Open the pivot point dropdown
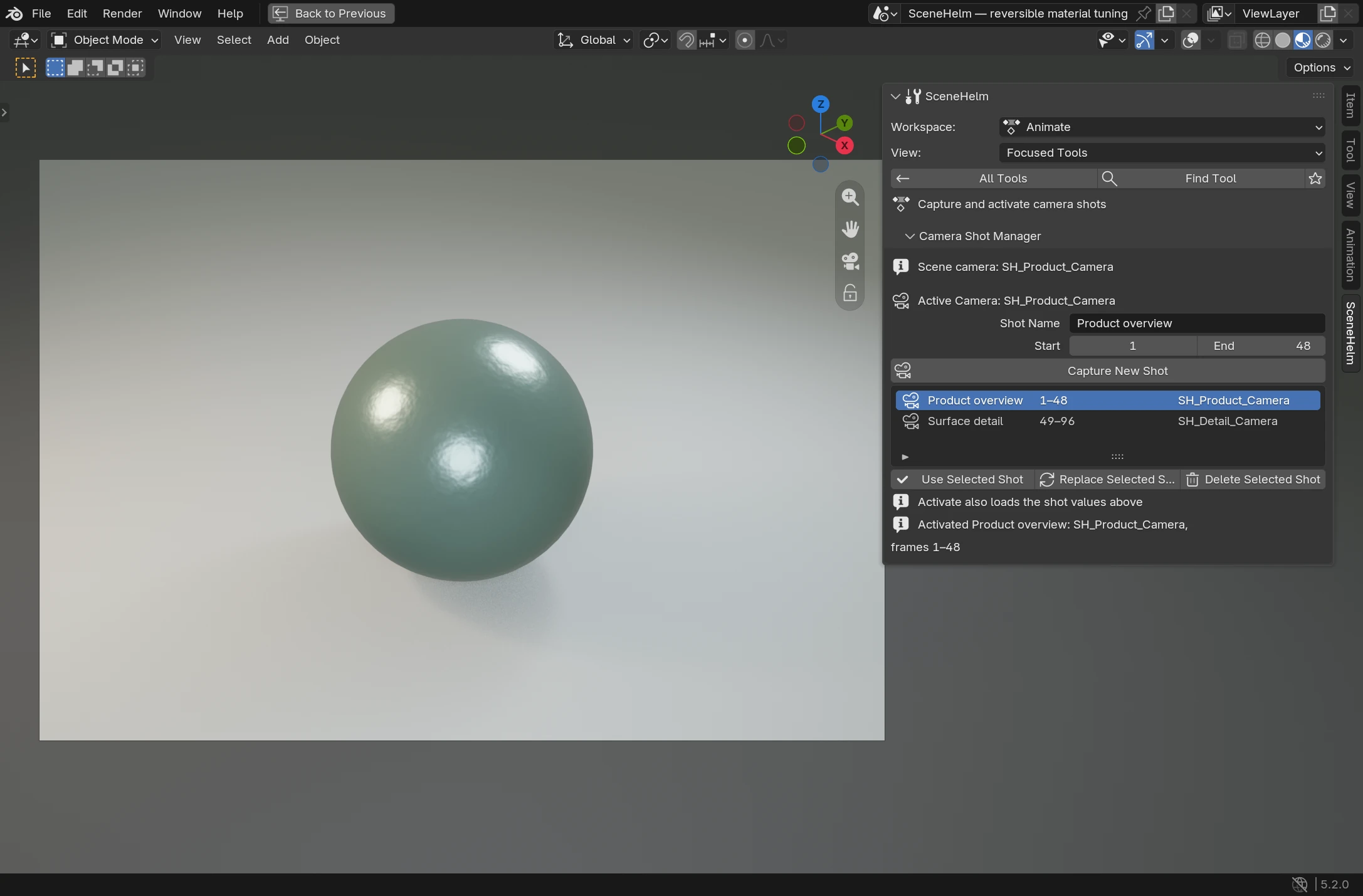The width and height of the screenshot is (1363, 896). tap(656, 40)
